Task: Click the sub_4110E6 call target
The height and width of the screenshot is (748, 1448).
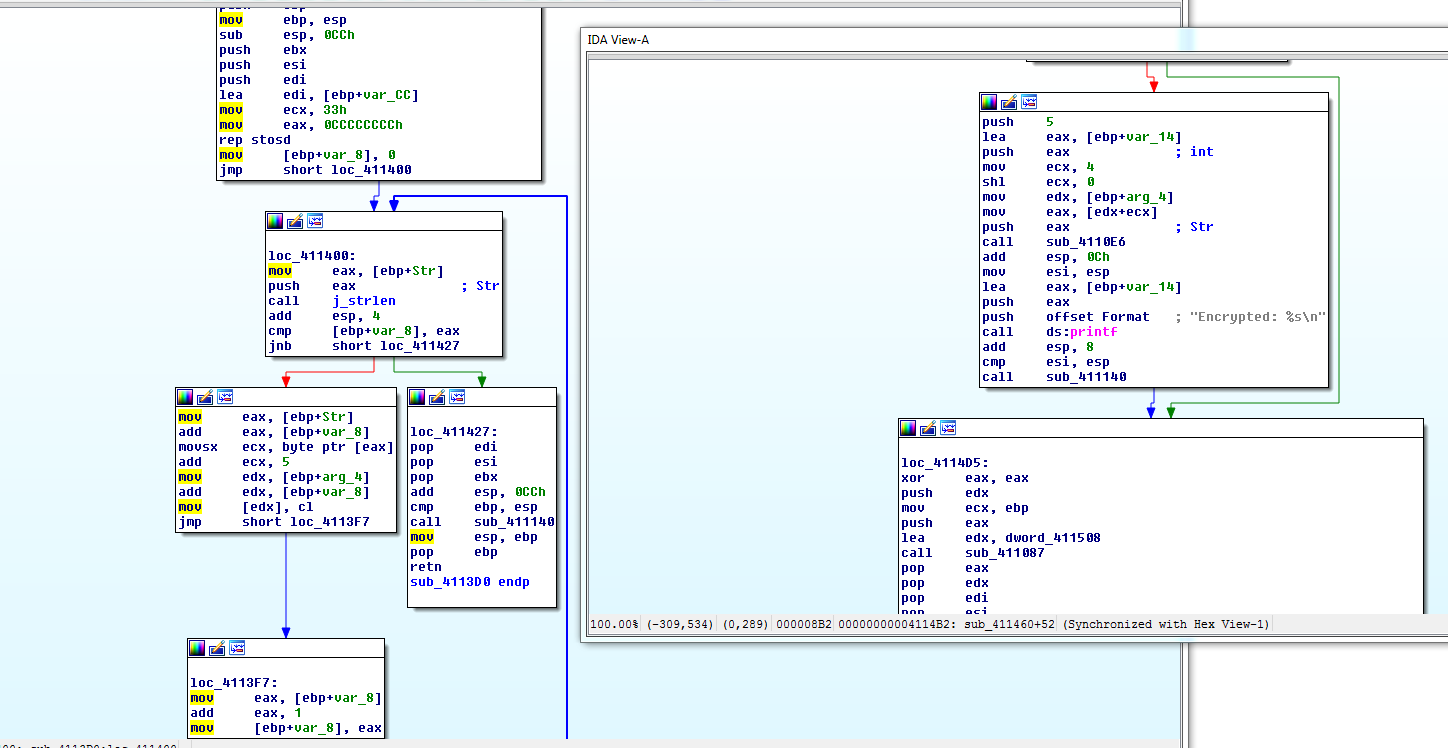Action: (1085, 242)
